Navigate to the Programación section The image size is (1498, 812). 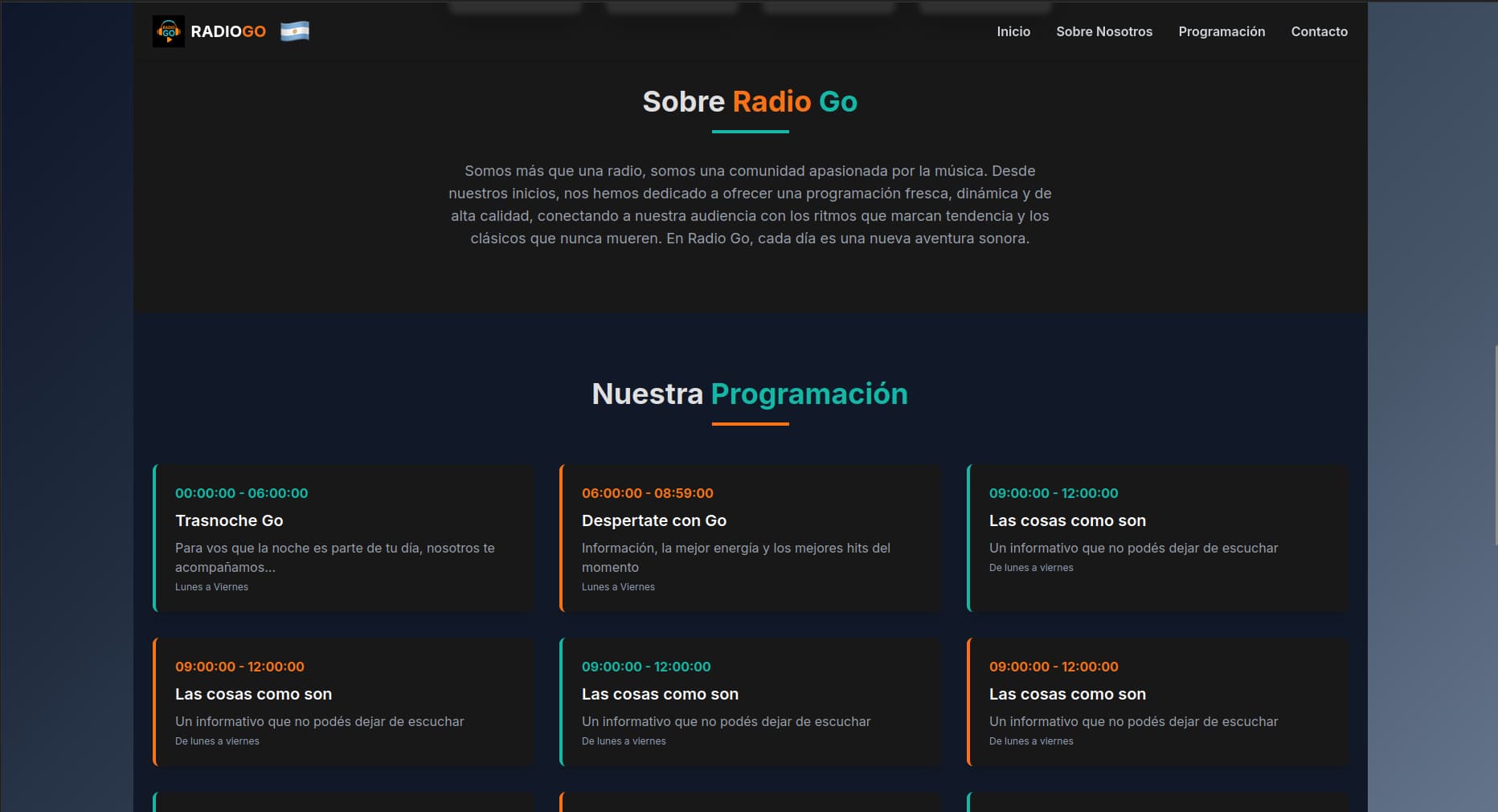(1222, 31)
